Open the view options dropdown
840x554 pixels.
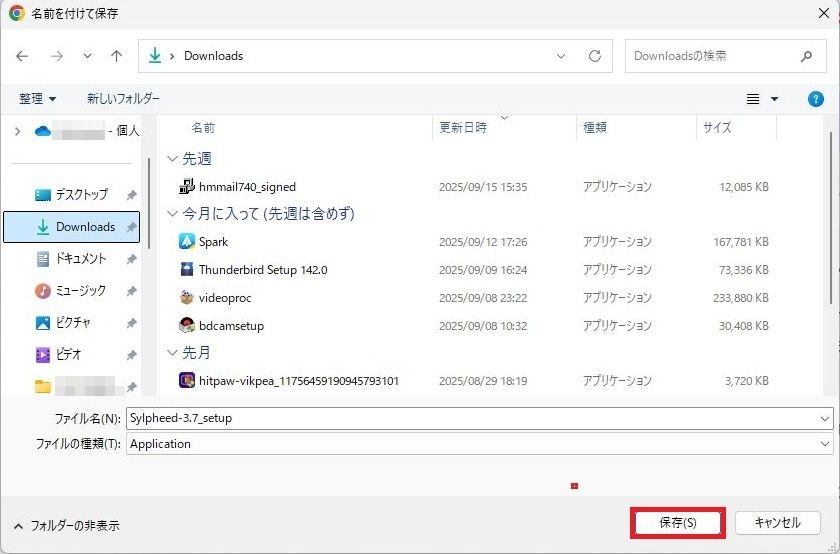(774, 99)
